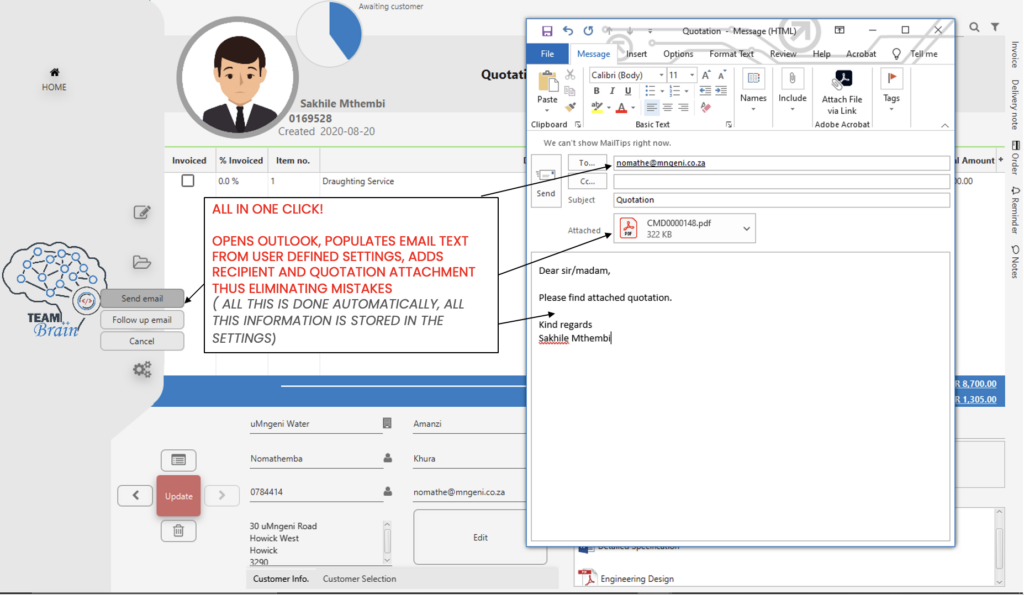
Task: Cut selection with the scissors icon
Action: (570, 75)
